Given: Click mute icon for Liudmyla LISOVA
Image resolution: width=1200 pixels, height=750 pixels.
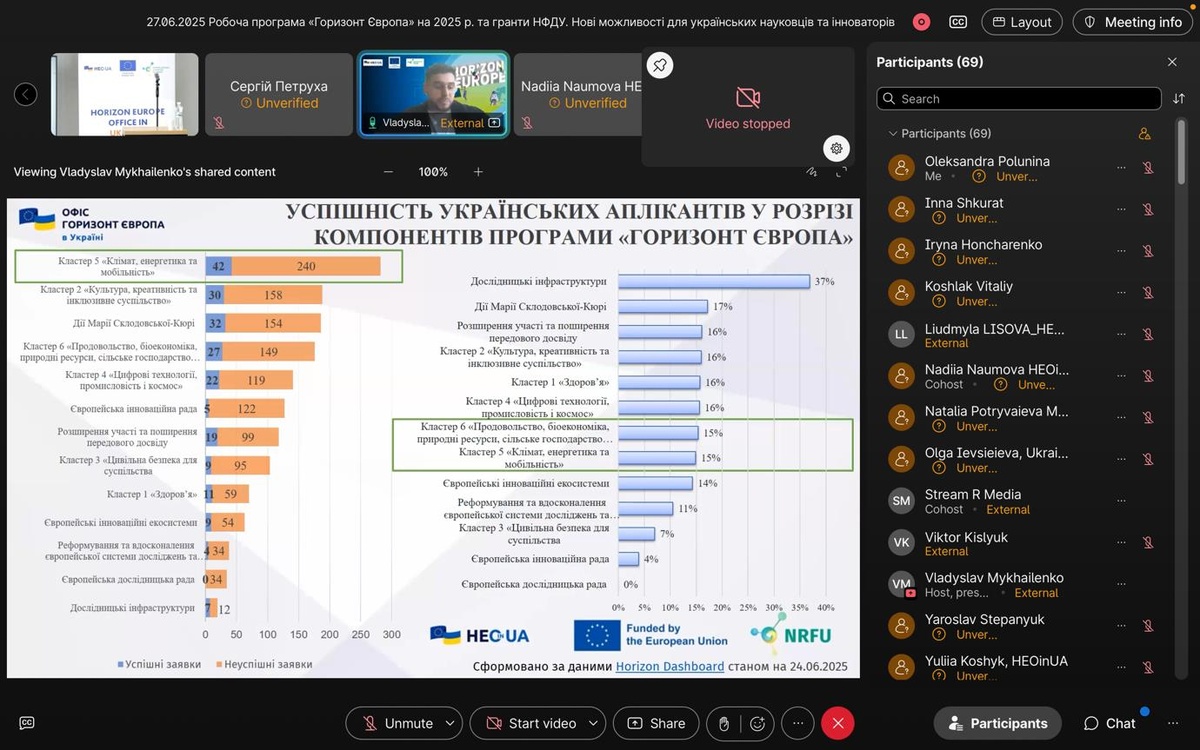Looking at the screenshot, I should [x=1148, y=335].
